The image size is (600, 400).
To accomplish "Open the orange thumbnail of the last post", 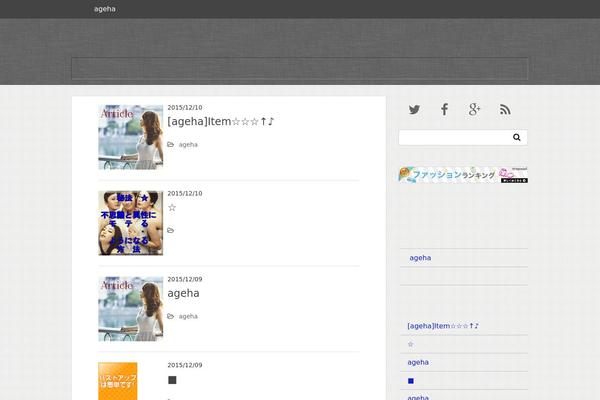I will [118, 381].
